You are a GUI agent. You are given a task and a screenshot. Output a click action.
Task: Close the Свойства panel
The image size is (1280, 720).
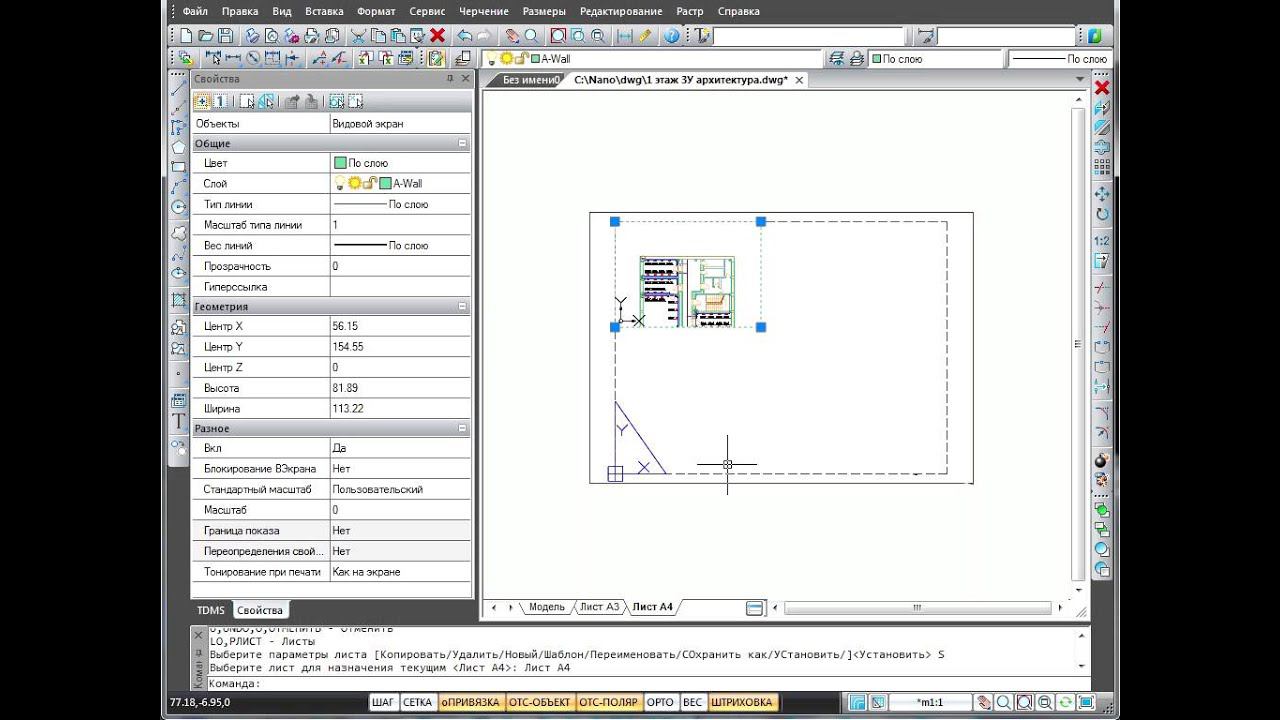[x=465, y=78]
